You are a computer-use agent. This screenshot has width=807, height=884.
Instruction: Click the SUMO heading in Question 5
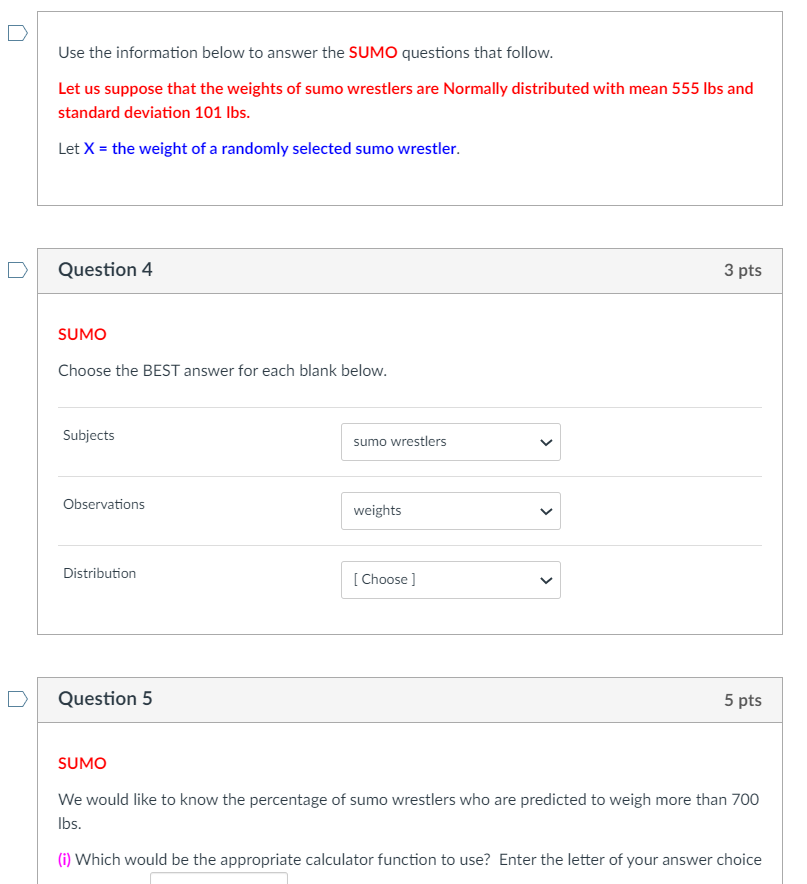click(81, 763)
